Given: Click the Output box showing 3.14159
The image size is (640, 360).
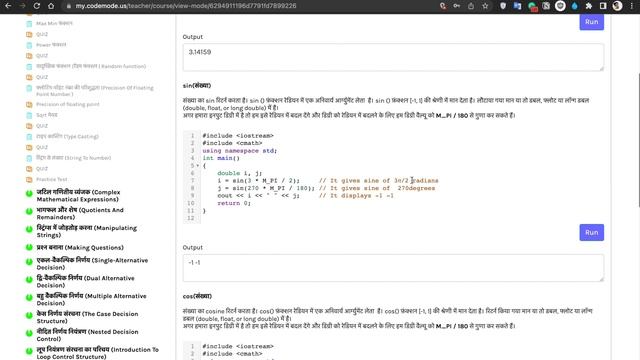Looking at the screenshot, I should tap(393, 57).
